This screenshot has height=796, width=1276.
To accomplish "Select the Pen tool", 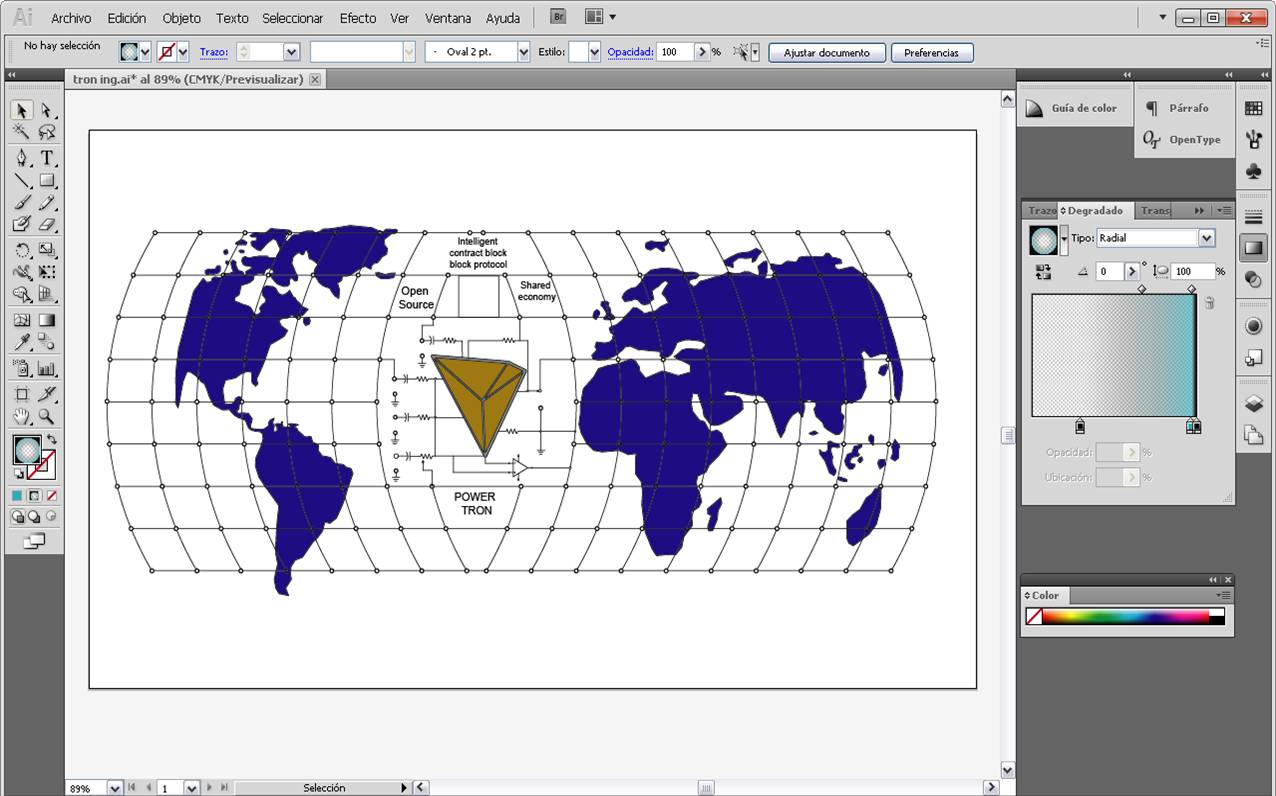I will [21, 158].
